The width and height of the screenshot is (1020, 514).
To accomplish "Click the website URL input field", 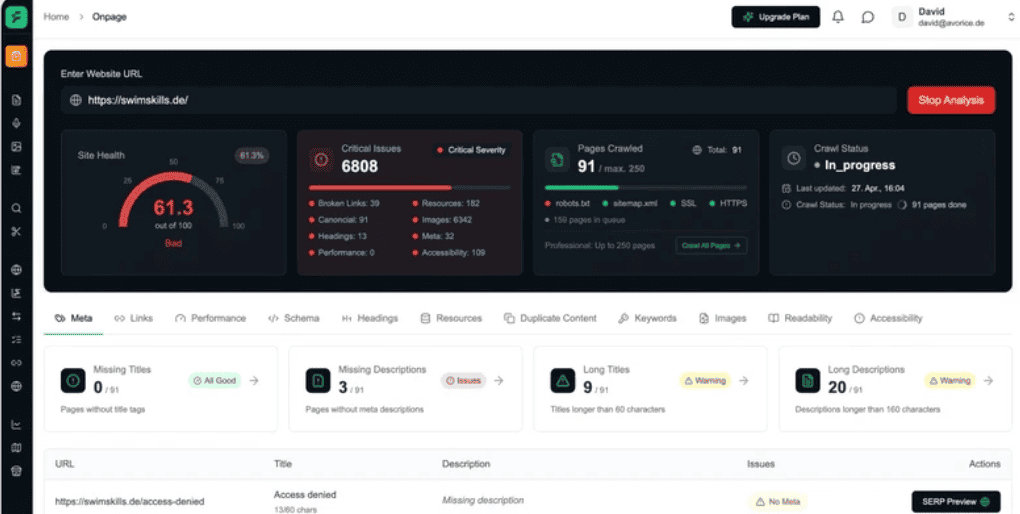I will [480, 100].
